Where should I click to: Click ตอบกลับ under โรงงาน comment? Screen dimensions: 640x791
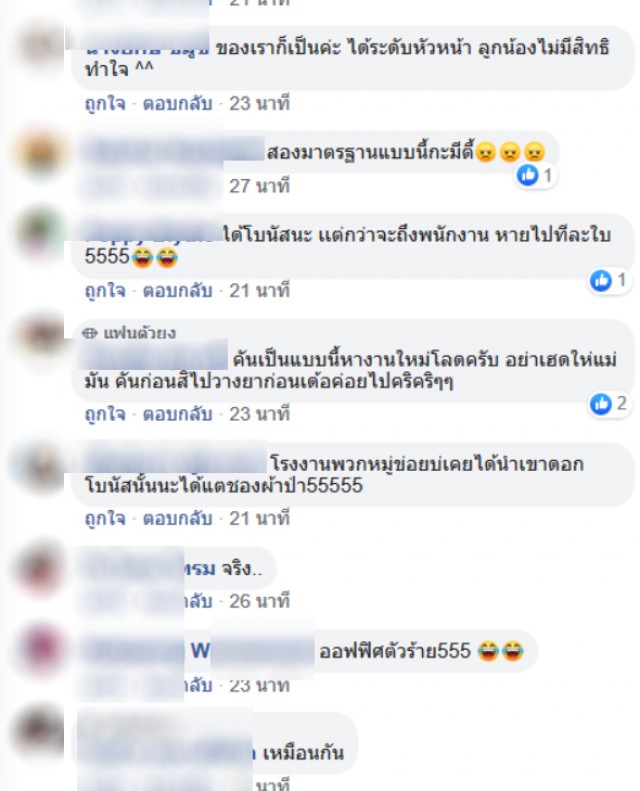click(x=177, y=519)
